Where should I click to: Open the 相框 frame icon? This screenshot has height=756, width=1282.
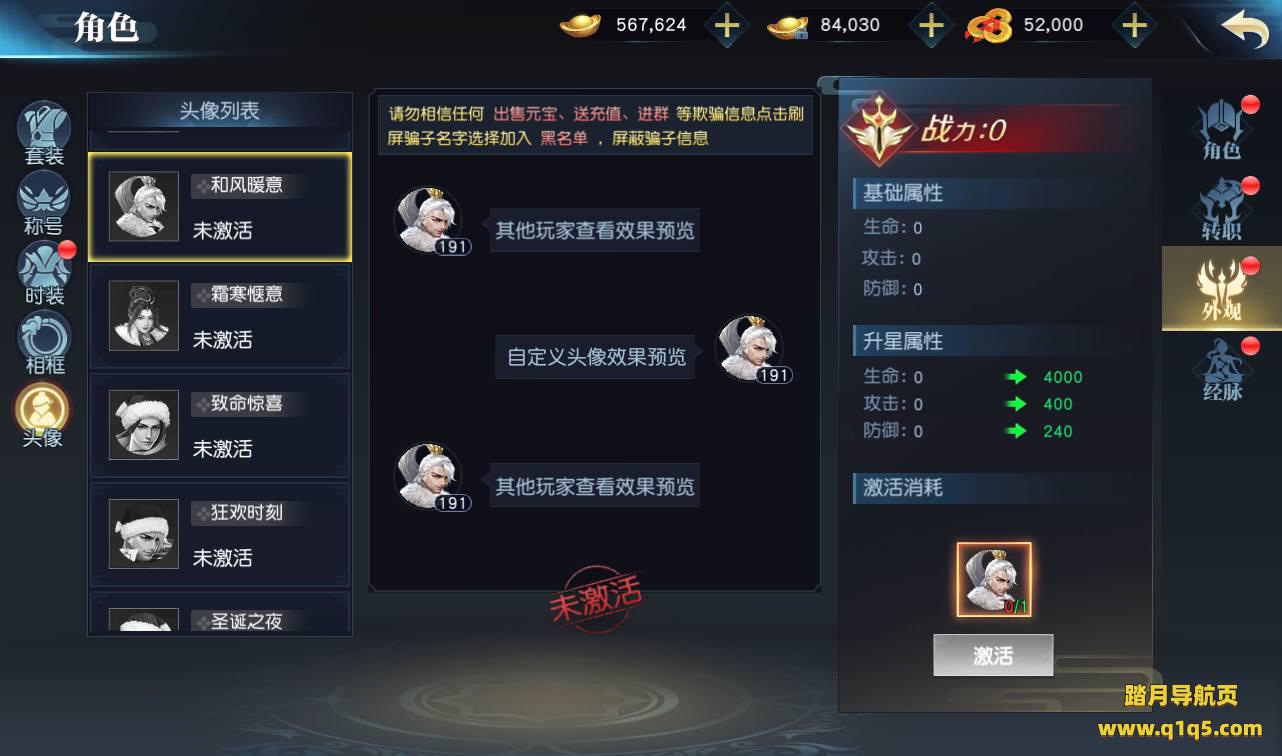(44, 342)
